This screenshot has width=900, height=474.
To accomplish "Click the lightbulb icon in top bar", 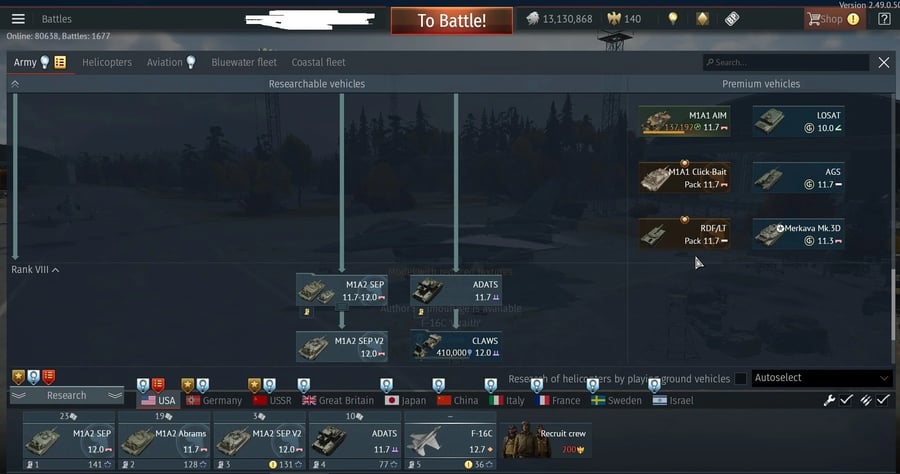I will coord(673,19).
